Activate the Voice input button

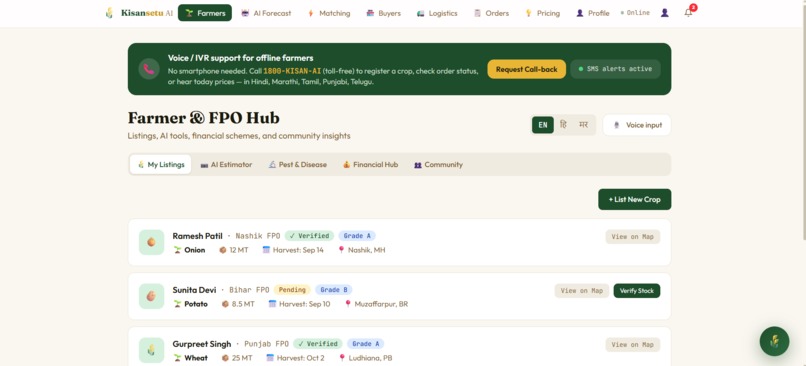click(637, 125)
